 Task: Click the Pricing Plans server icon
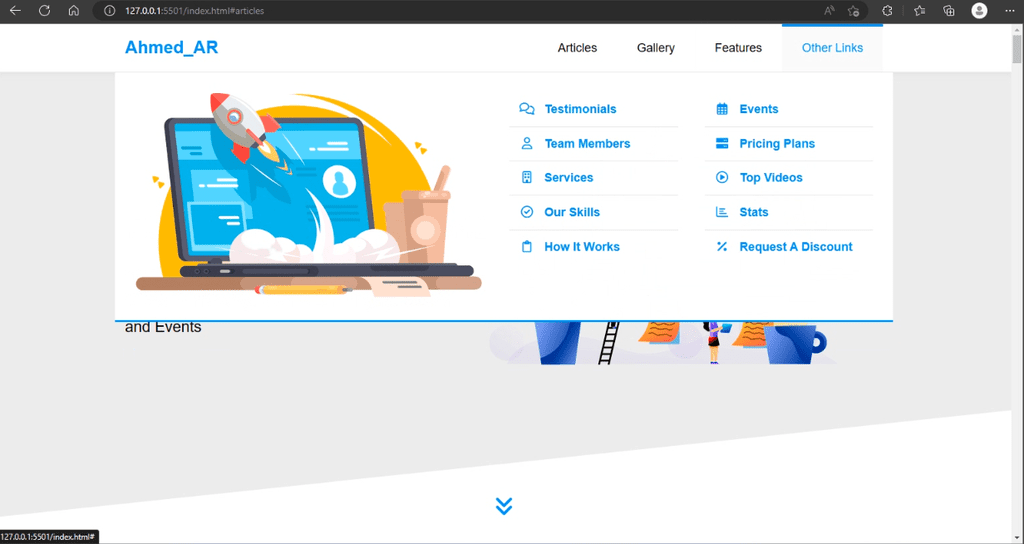[x=722, y=144]
